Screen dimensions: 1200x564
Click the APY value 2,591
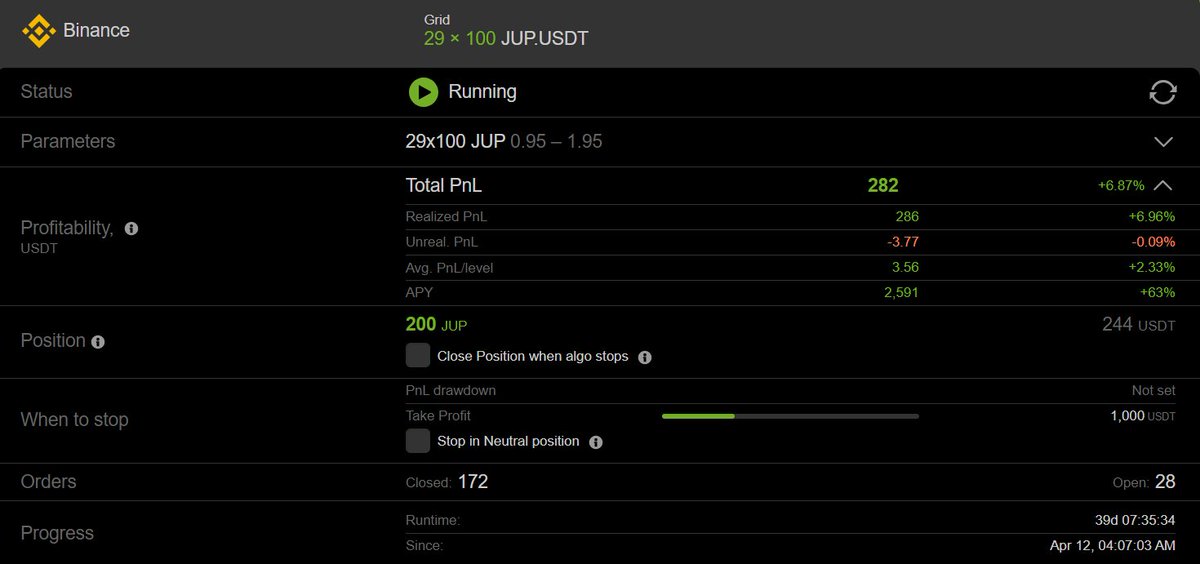[902, 293]
